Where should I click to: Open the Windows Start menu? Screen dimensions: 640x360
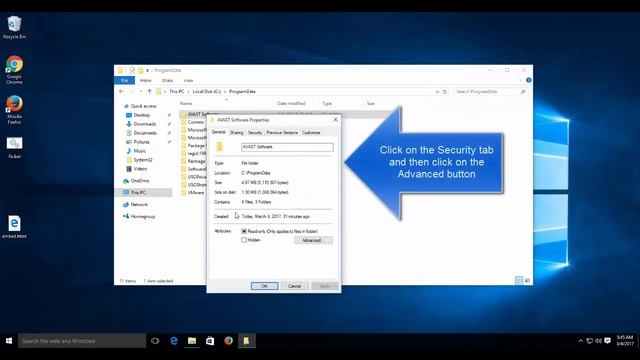coord(9,340)
